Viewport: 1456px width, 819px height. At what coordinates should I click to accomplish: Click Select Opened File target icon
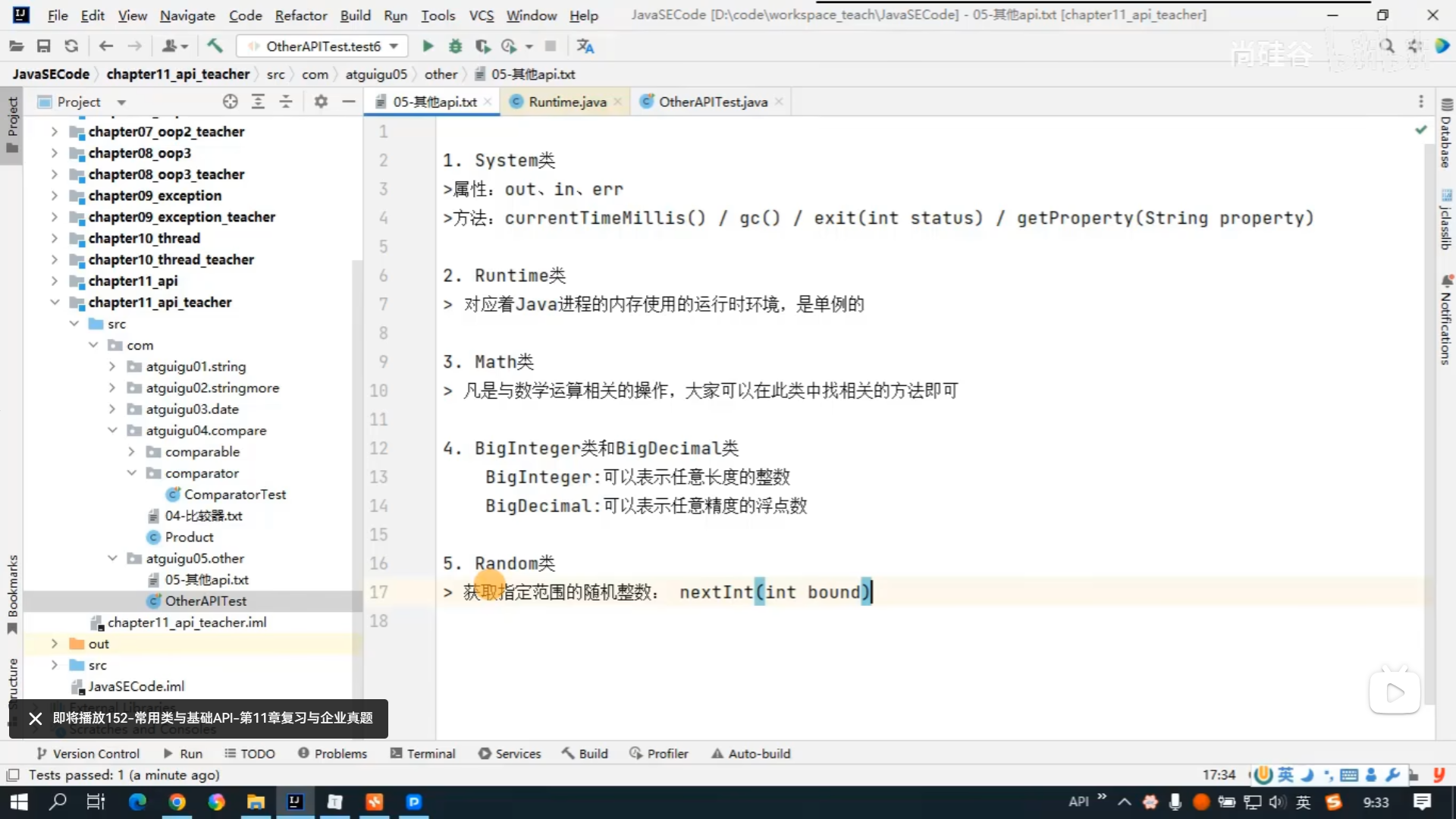[231, 102]
